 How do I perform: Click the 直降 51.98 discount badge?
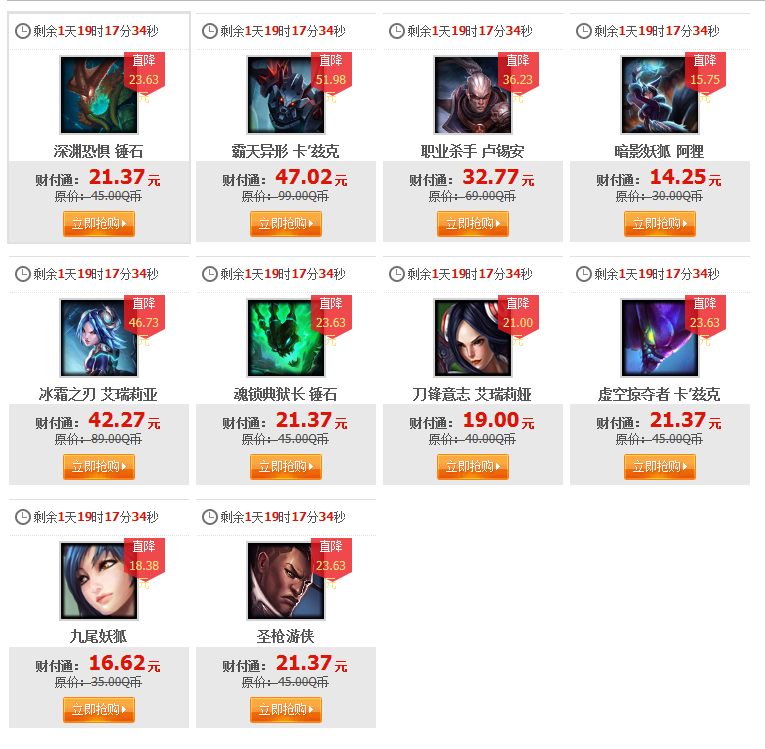tap(331, 72)
